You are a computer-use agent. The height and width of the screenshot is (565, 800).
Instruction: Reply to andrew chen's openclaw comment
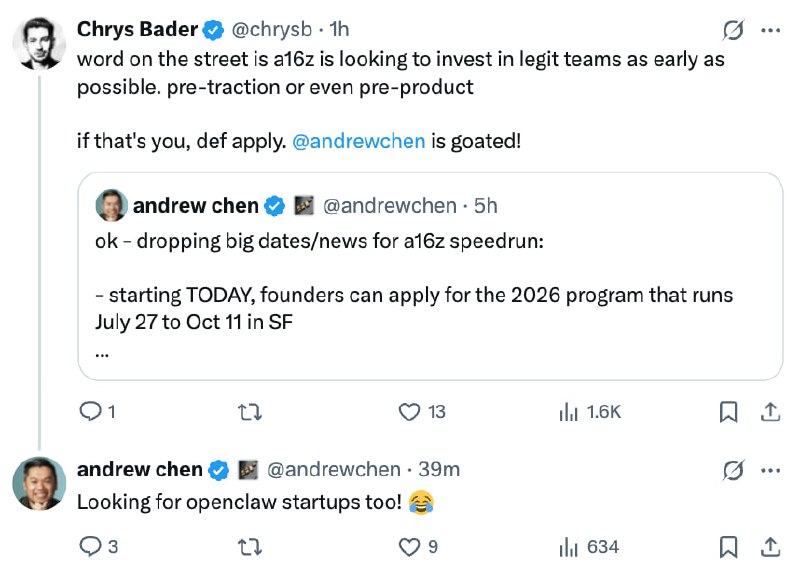click(91, 546)
